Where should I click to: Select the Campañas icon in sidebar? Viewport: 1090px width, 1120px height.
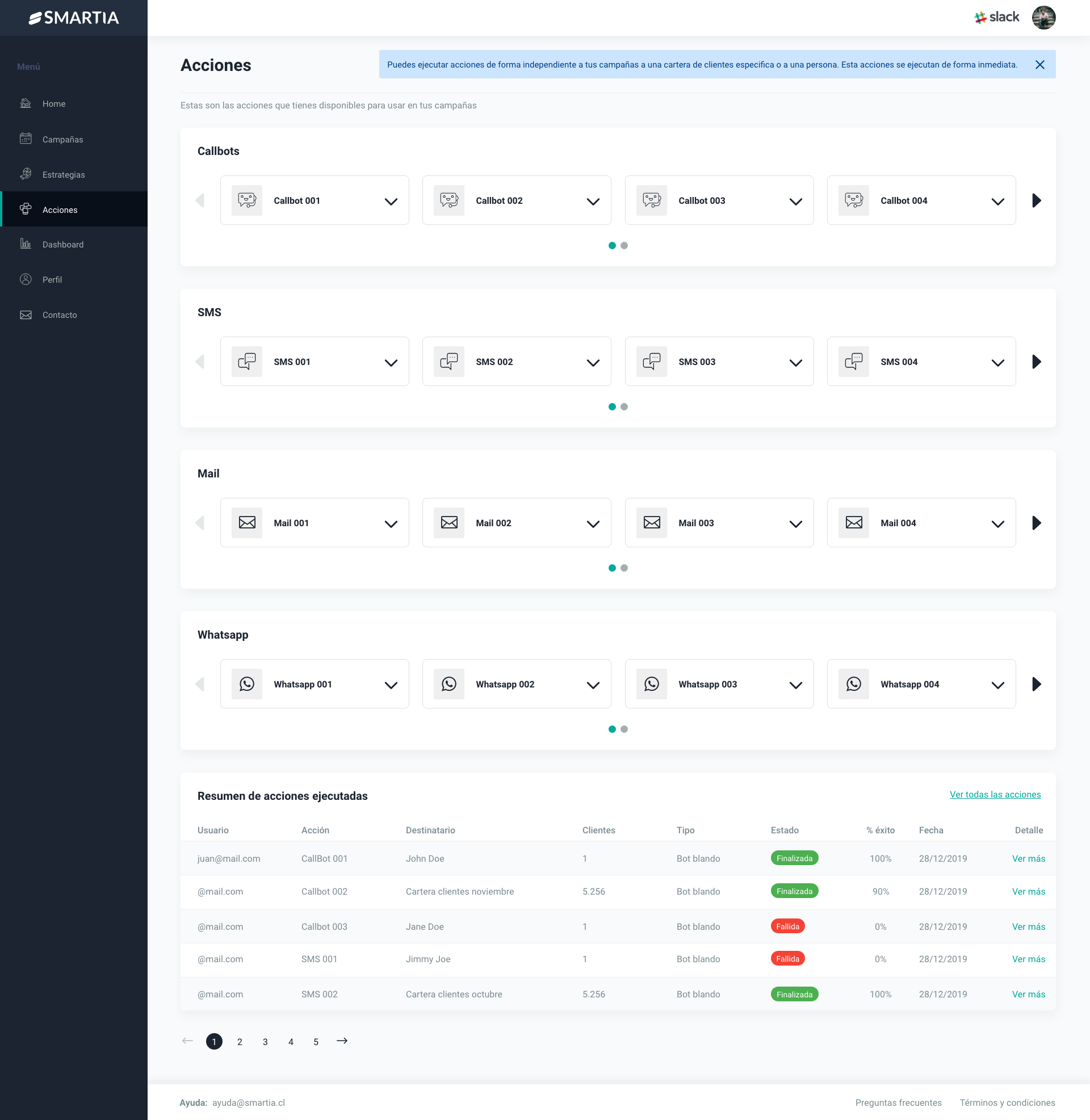(26, 139)
